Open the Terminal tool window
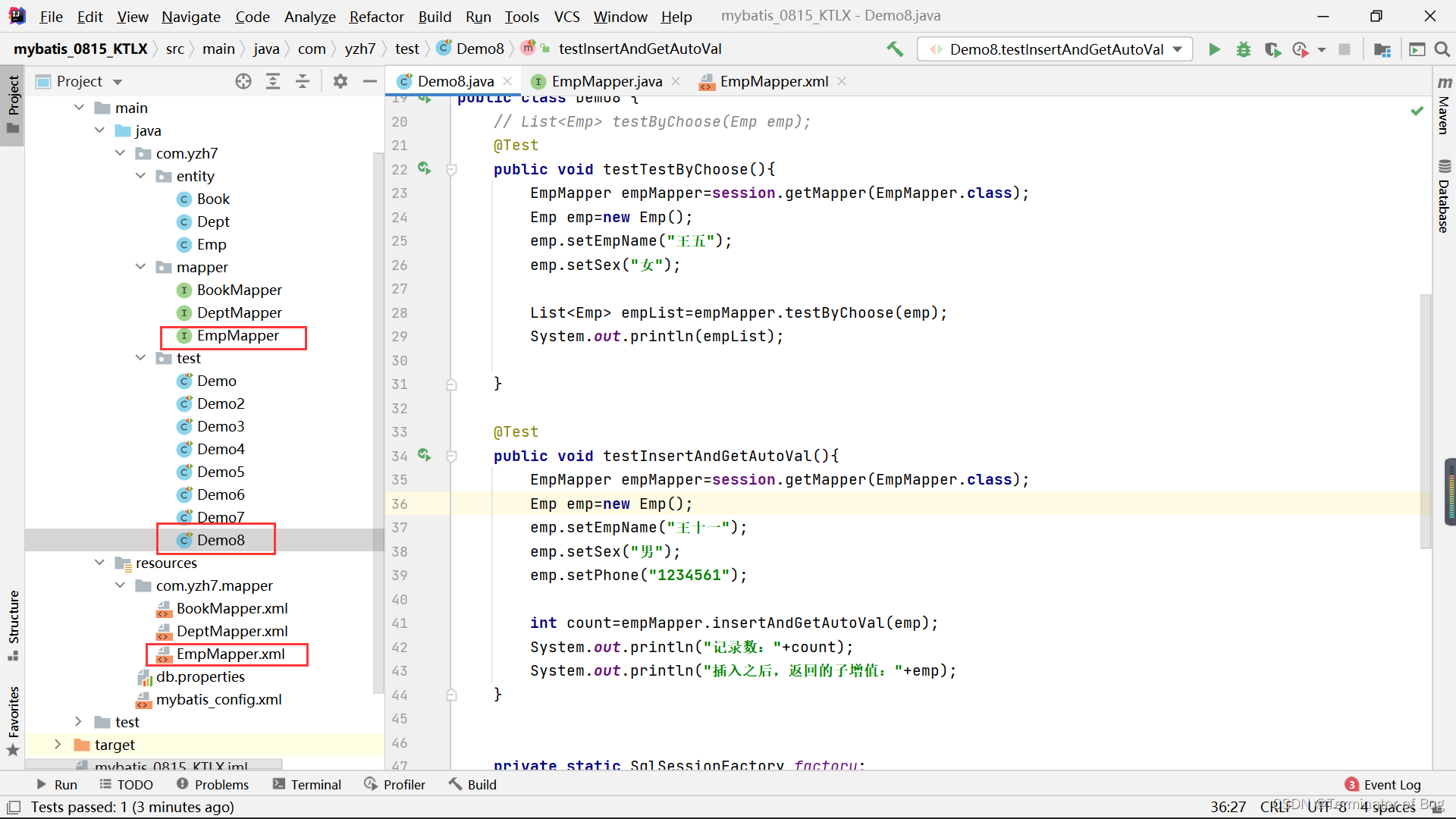Screen dimensions: 1456x819 [307, 784]
